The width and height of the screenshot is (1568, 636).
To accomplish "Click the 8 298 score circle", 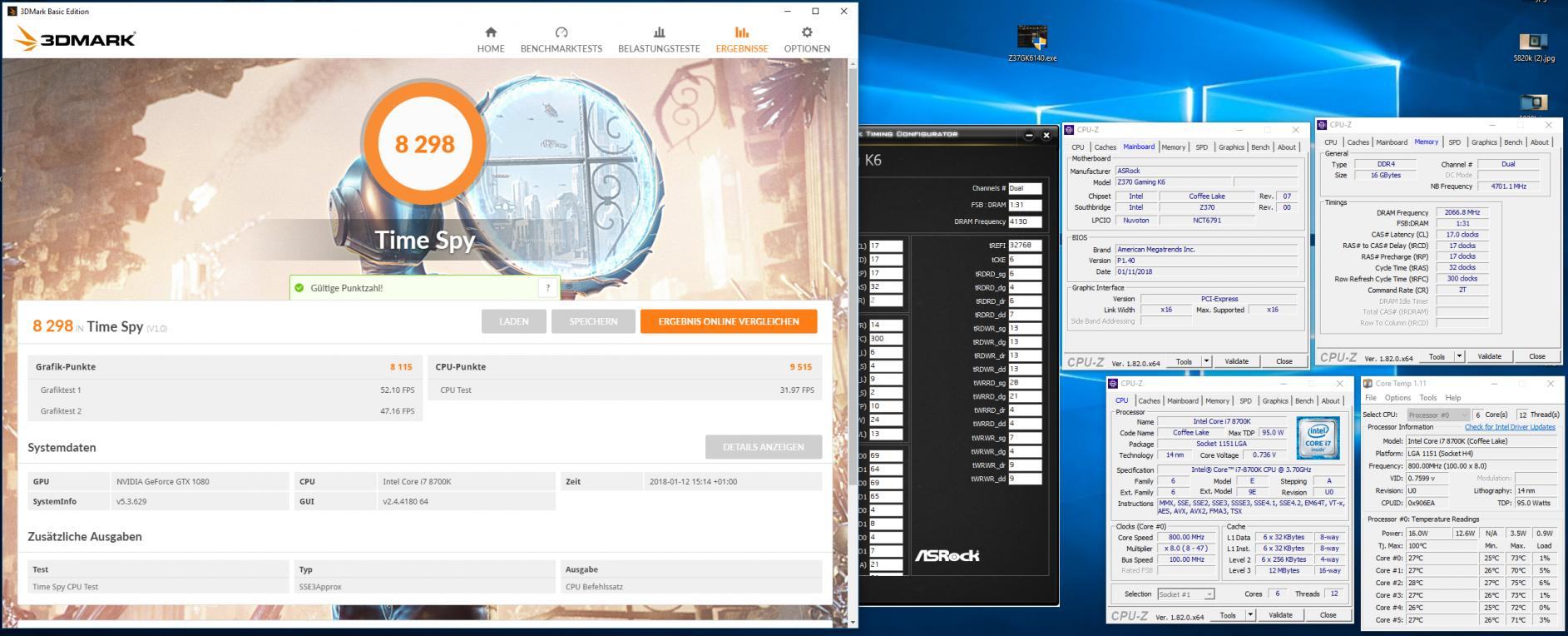I will (x=425, y=144).
